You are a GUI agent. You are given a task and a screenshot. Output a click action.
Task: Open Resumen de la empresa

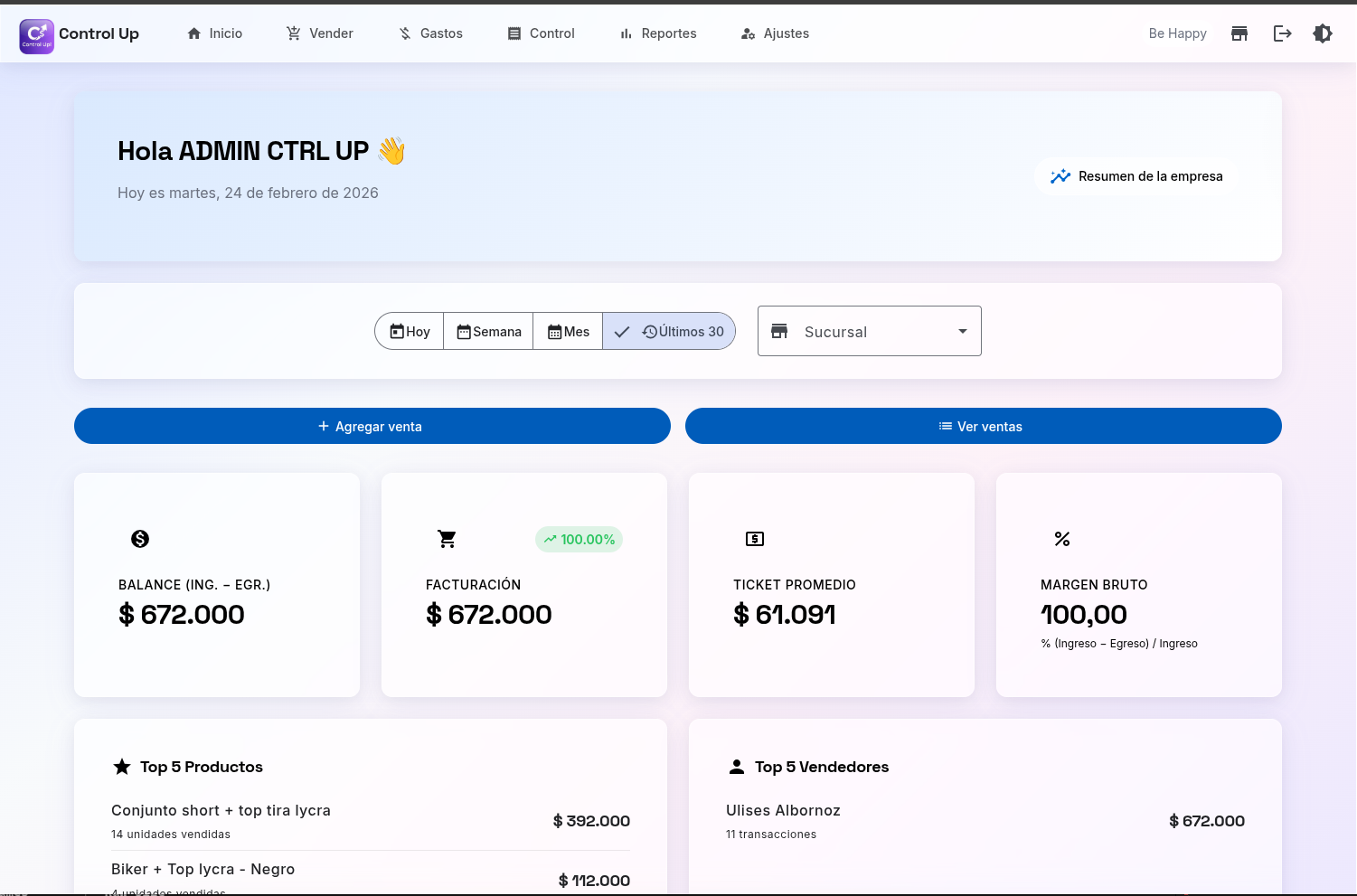(1136, 176)
